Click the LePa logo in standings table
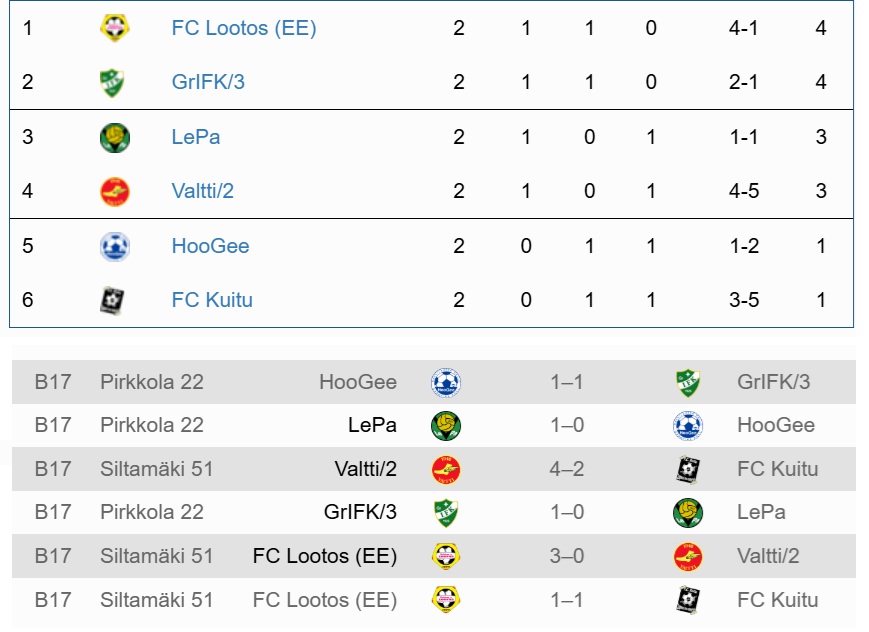The width and height of the screenshot is (869, 632). tap(115, 137)
